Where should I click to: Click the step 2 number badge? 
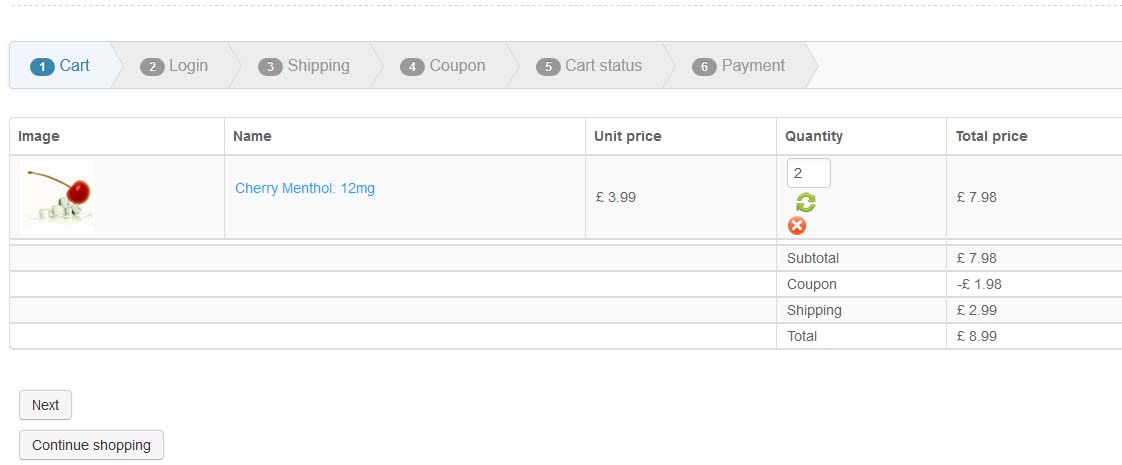point(152,67)
